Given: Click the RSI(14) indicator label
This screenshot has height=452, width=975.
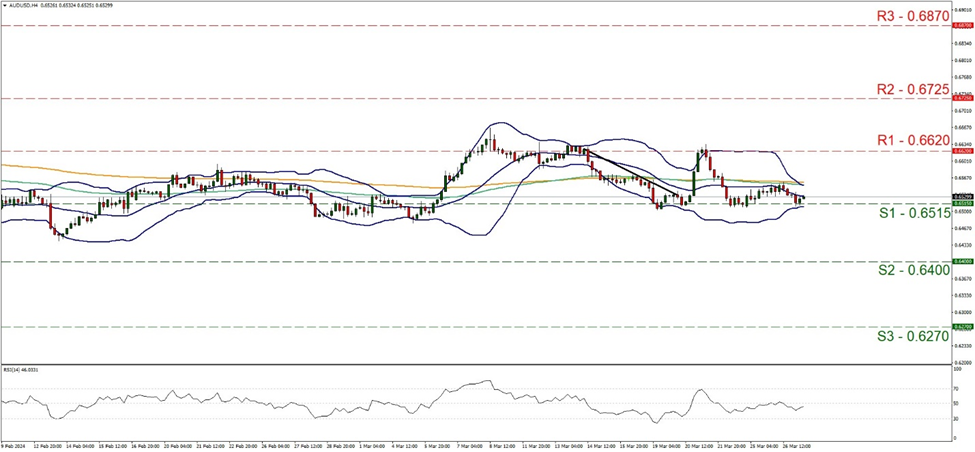Looking at the screenshot, I should click(21, 369).
